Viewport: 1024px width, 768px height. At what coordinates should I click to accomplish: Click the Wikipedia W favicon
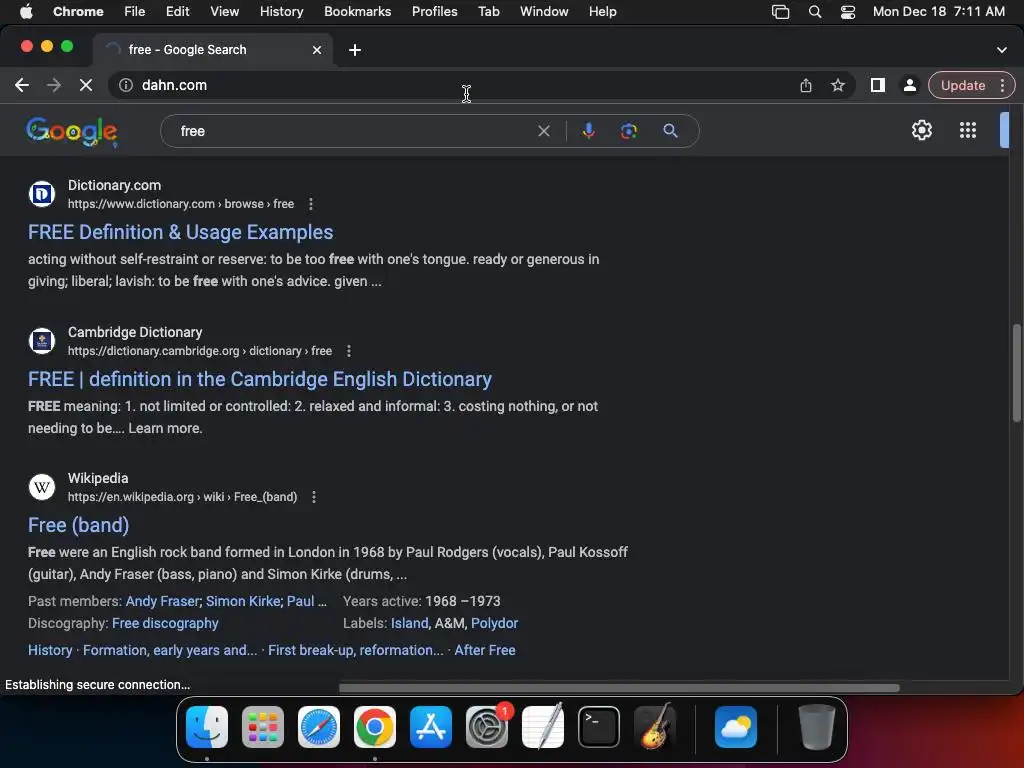click(x=42, y=487)
